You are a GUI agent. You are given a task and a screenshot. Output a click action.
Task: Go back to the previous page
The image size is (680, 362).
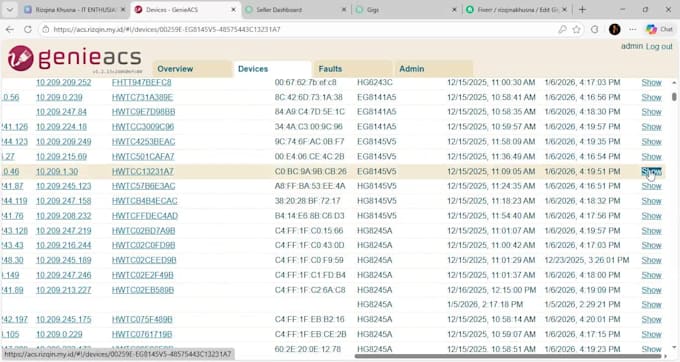coord(10,29)
